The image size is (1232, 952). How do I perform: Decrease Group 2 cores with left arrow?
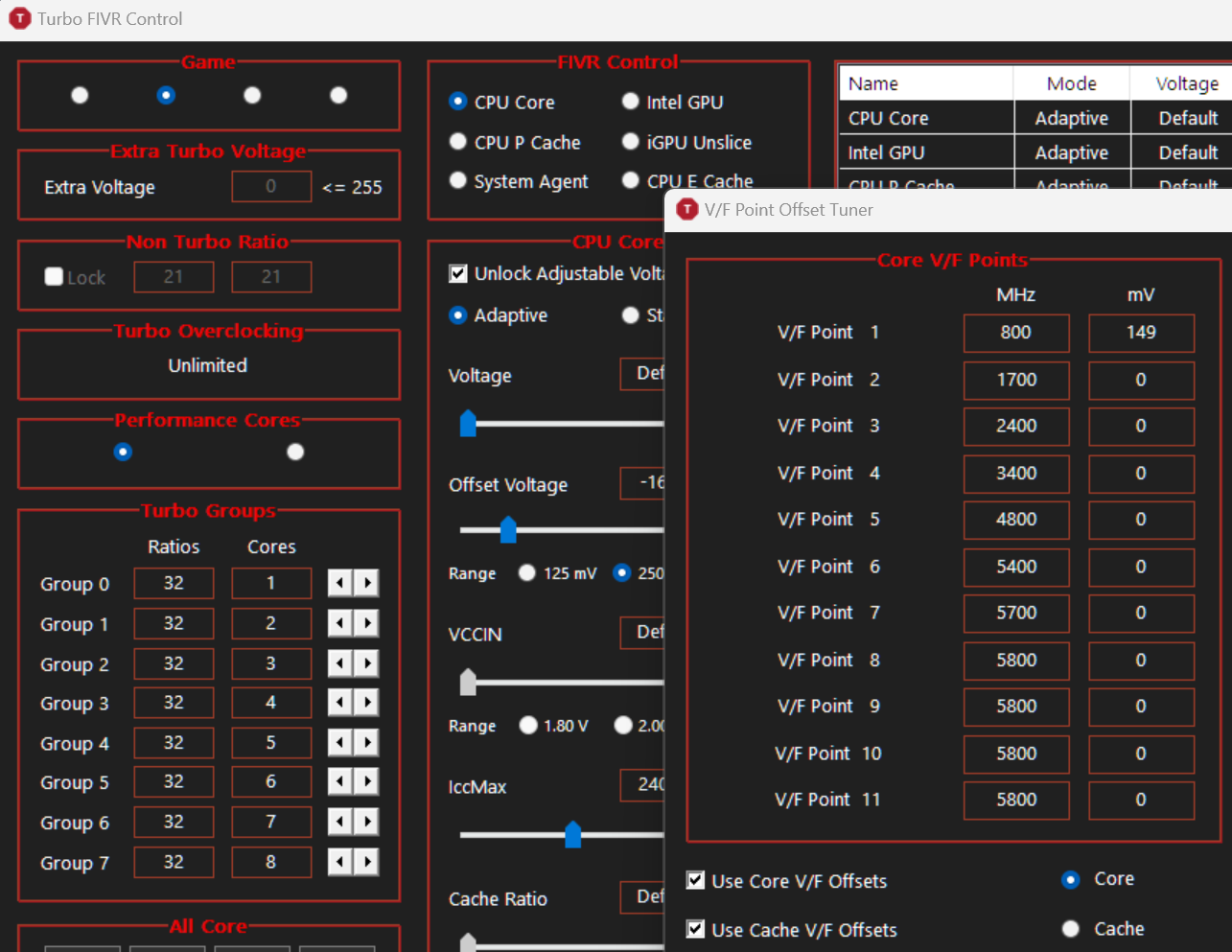point(340,663)
